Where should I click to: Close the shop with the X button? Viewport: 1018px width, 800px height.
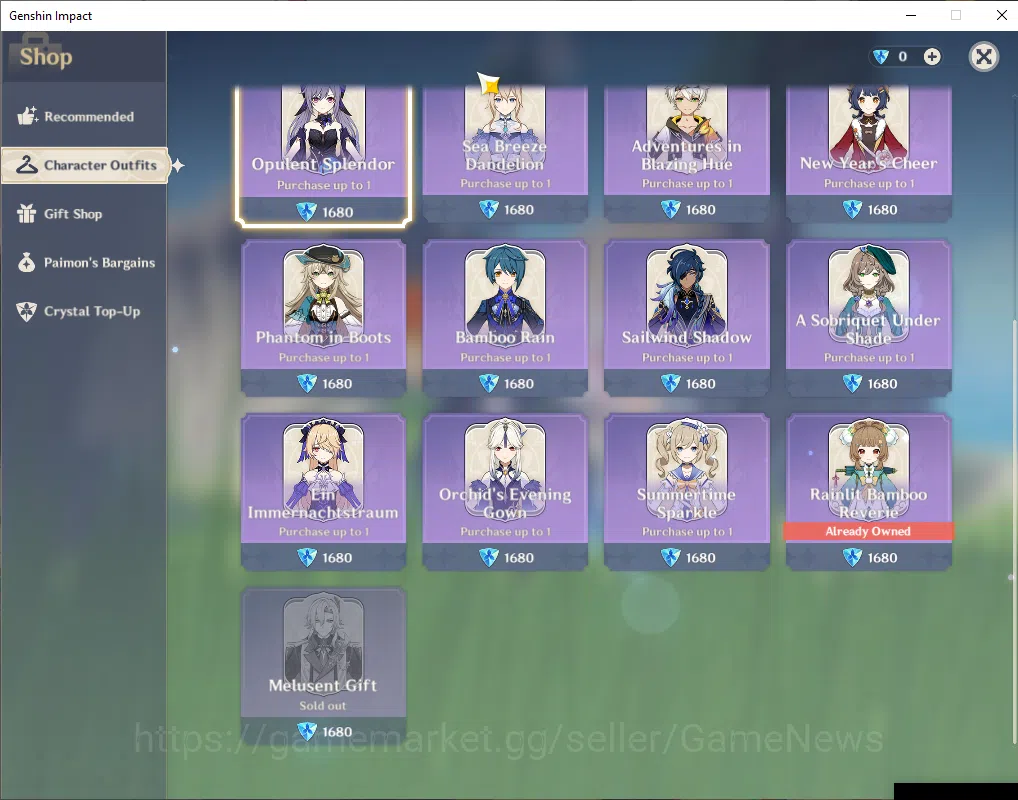[984, 56]
